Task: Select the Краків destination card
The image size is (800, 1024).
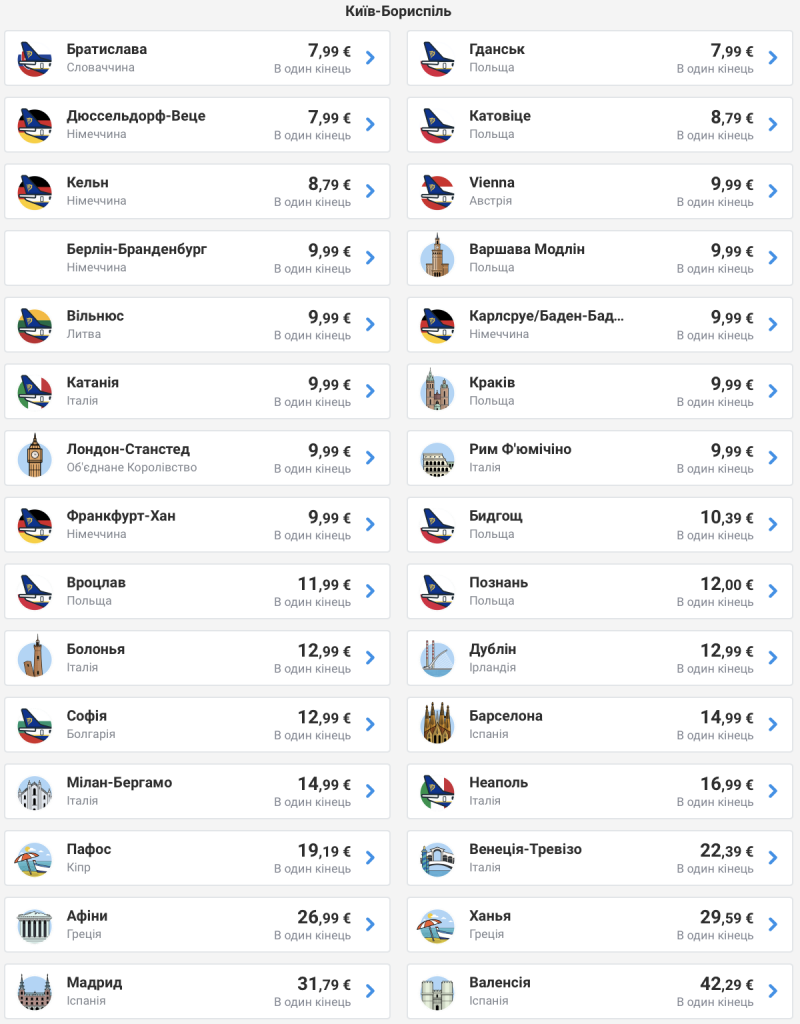Action: (600, 391)
